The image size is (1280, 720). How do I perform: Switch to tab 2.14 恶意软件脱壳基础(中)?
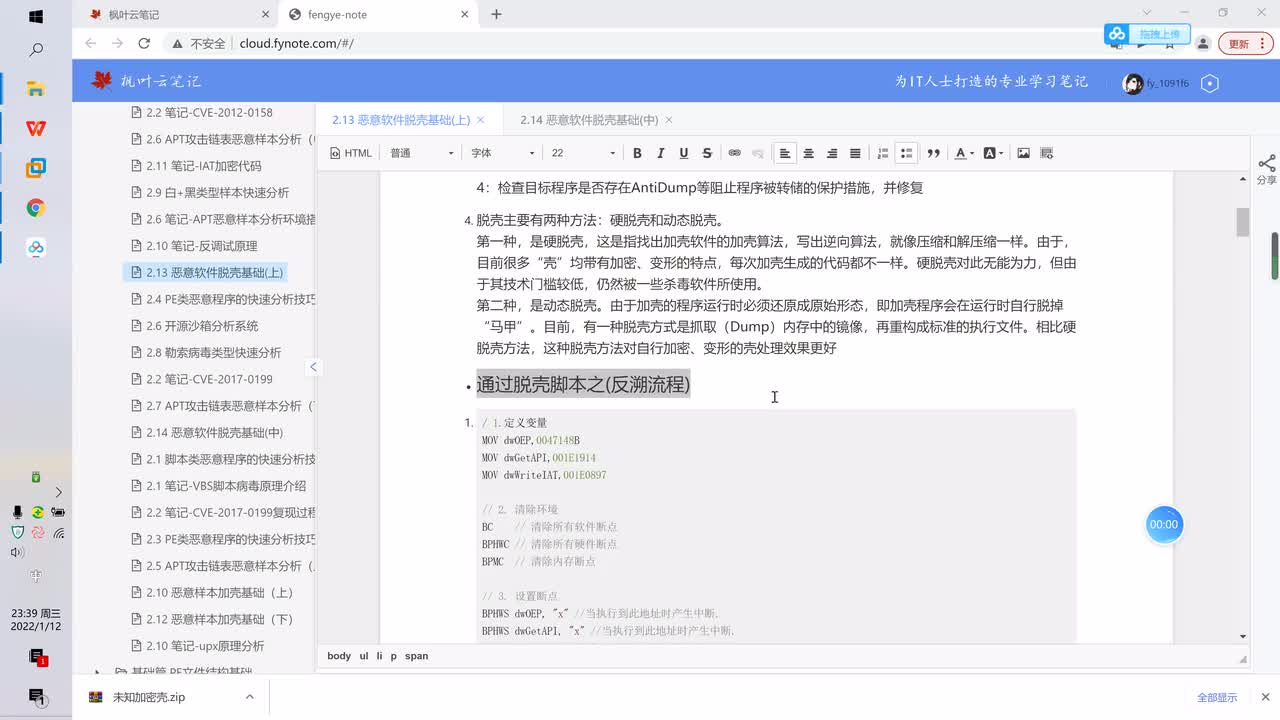click(588, 120)
